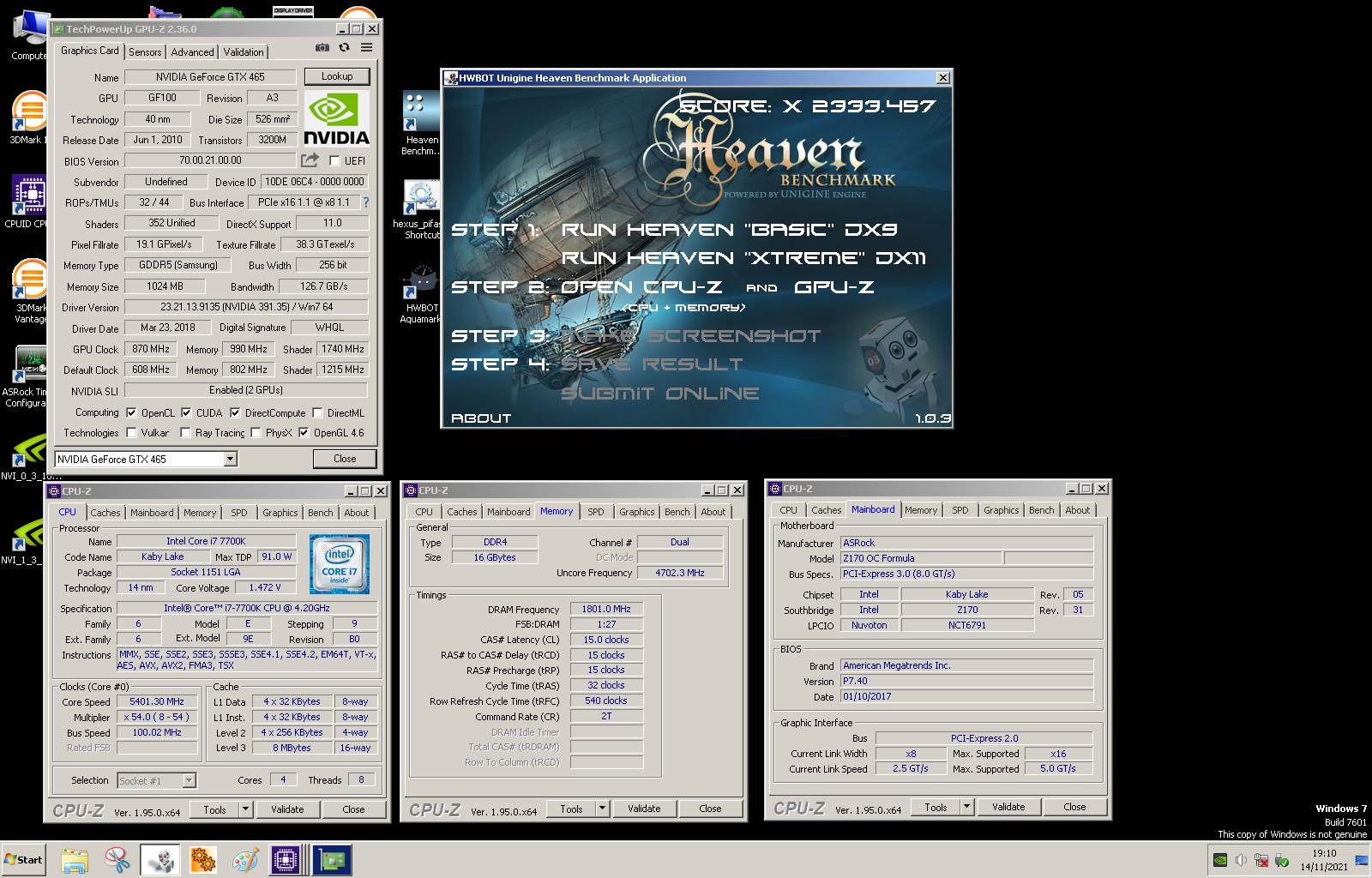This screenshot has height=878, width=1372.
Task: Click the DRAM Frequency 1801.0 MHz value
Action: point(606,610)
